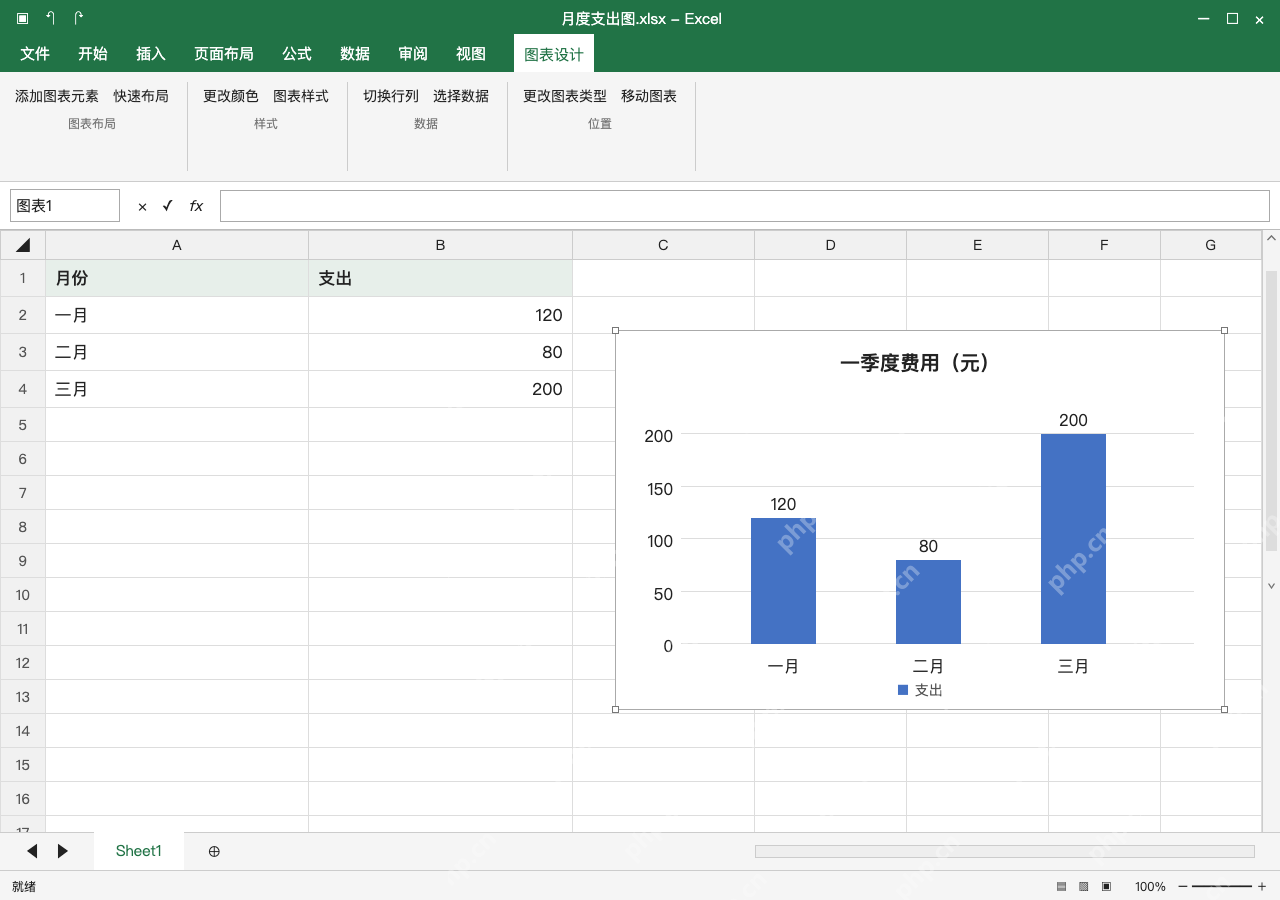Go to the previous sheet arrow
Image resolution: width=1280 pixels, height=900 pixels.
(x=32, y=851)
